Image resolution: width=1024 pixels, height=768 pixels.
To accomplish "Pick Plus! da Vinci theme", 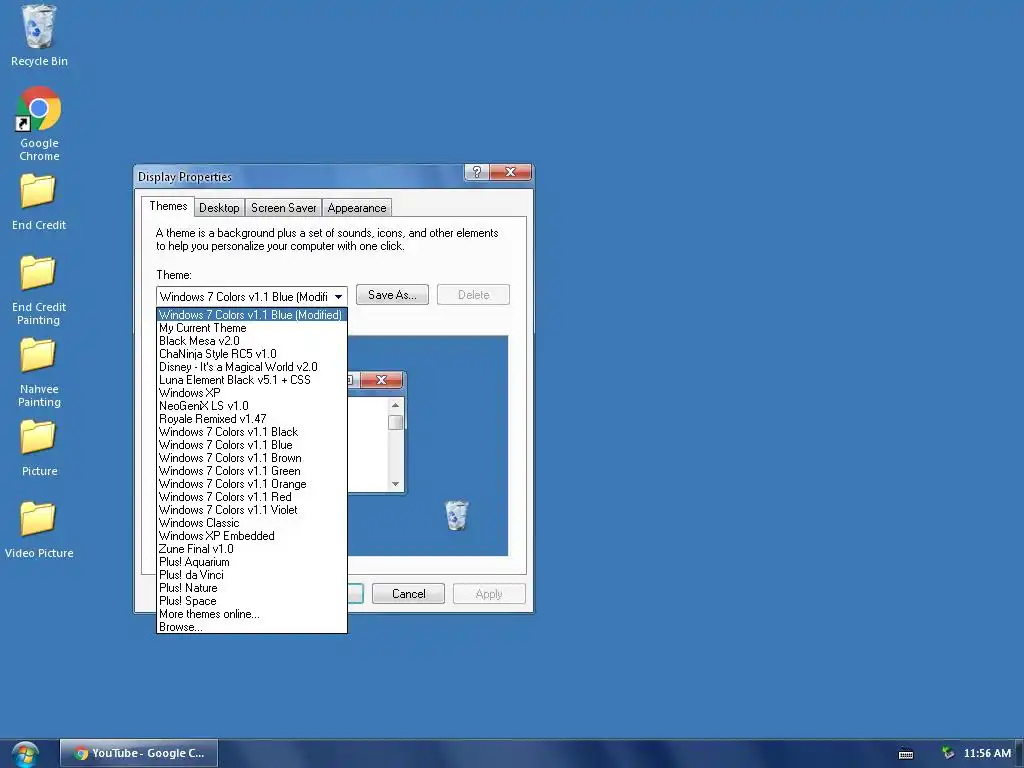I will [x=251, y=575].
